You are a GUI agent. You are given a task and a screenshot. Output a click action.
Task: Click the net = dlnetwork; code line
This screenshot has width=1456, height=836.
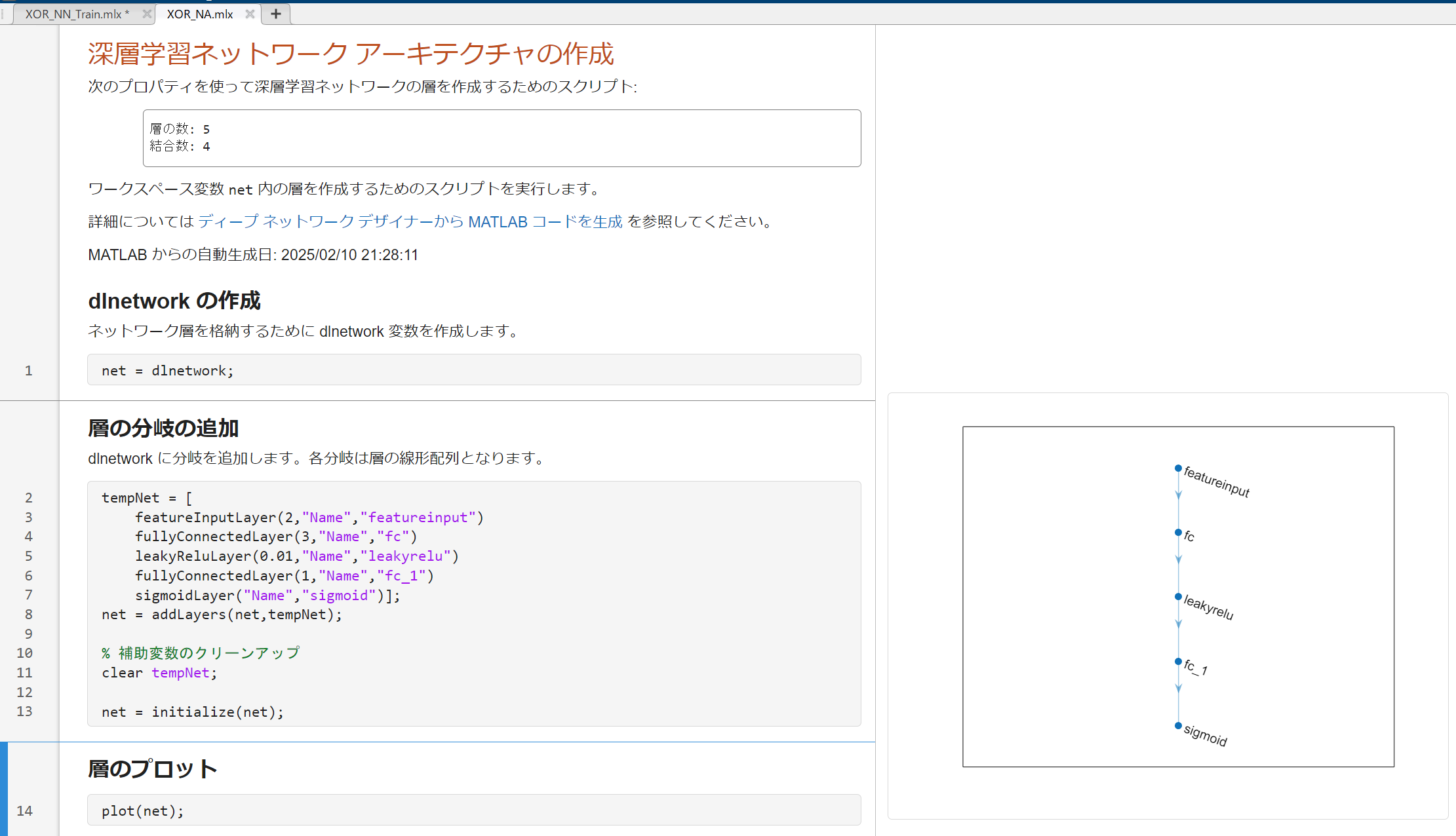point(167,370)
